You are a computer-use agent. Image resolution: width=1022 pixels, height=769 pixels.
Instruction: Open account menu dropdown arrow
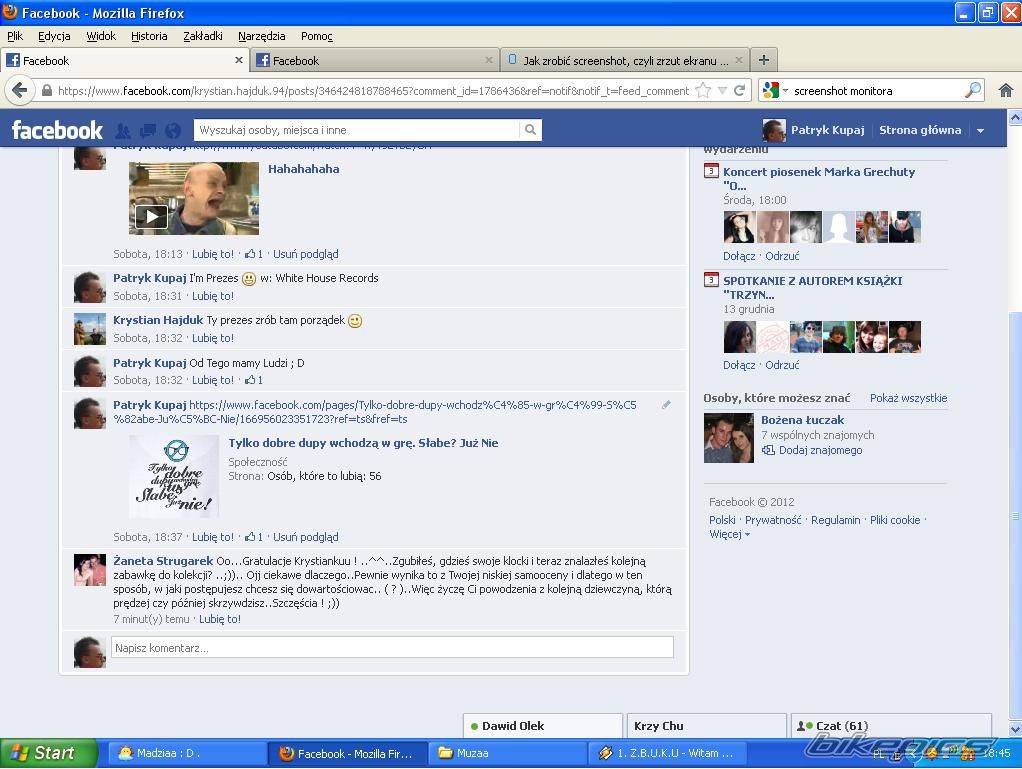(980, 130)
